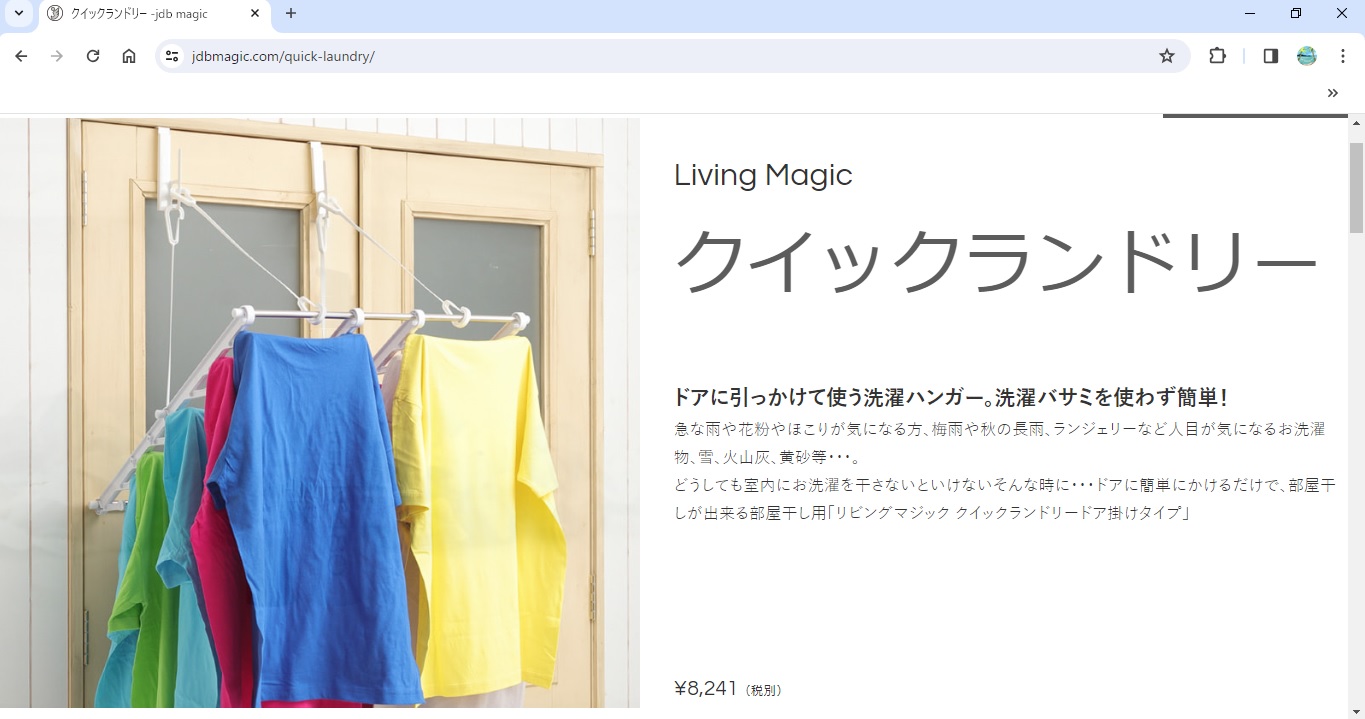Reload the quick-laundry page
This screenshot has width=1365, height=719.
point(93,56)
